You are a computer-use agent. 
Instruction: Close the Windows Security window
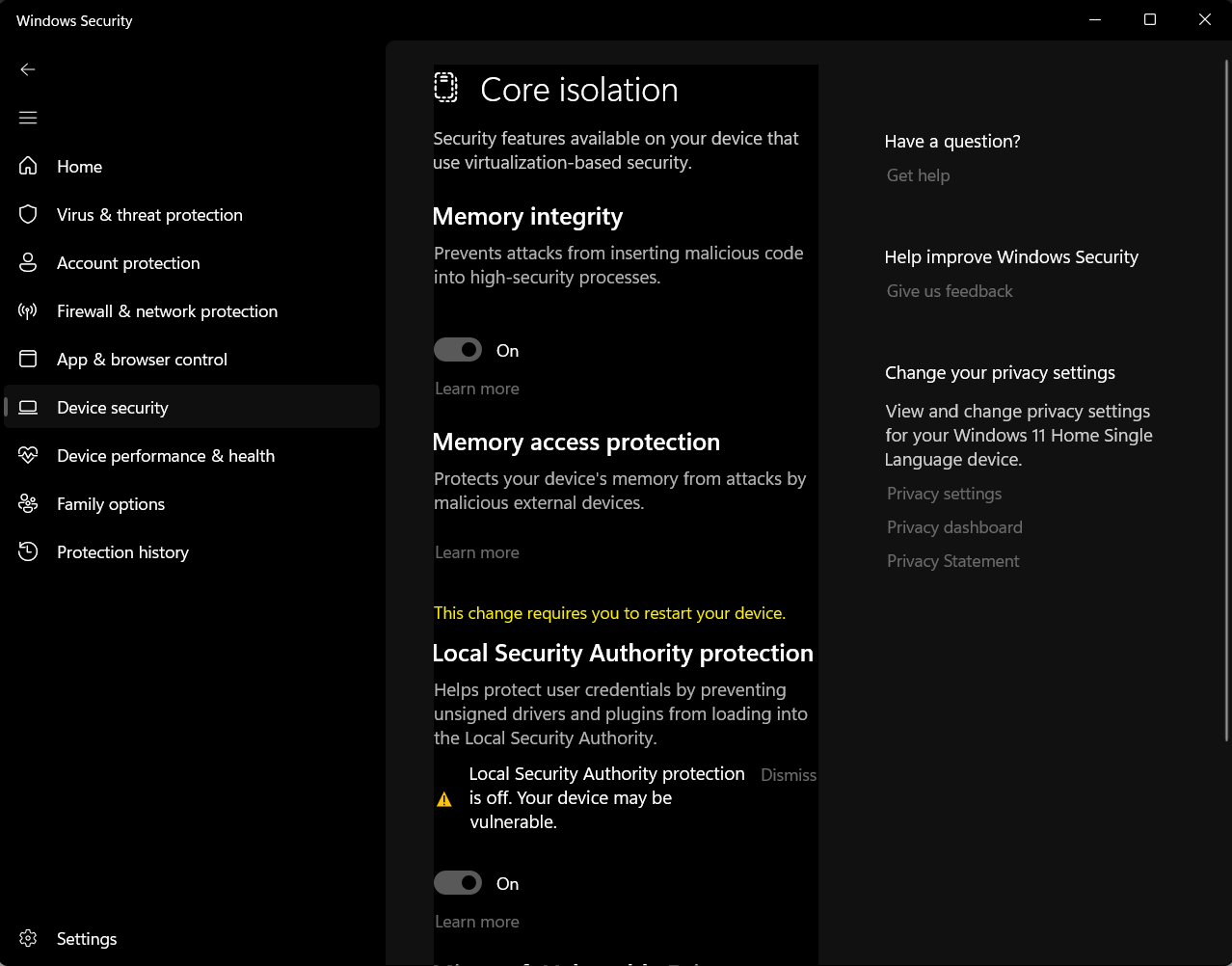(1204, 19)
